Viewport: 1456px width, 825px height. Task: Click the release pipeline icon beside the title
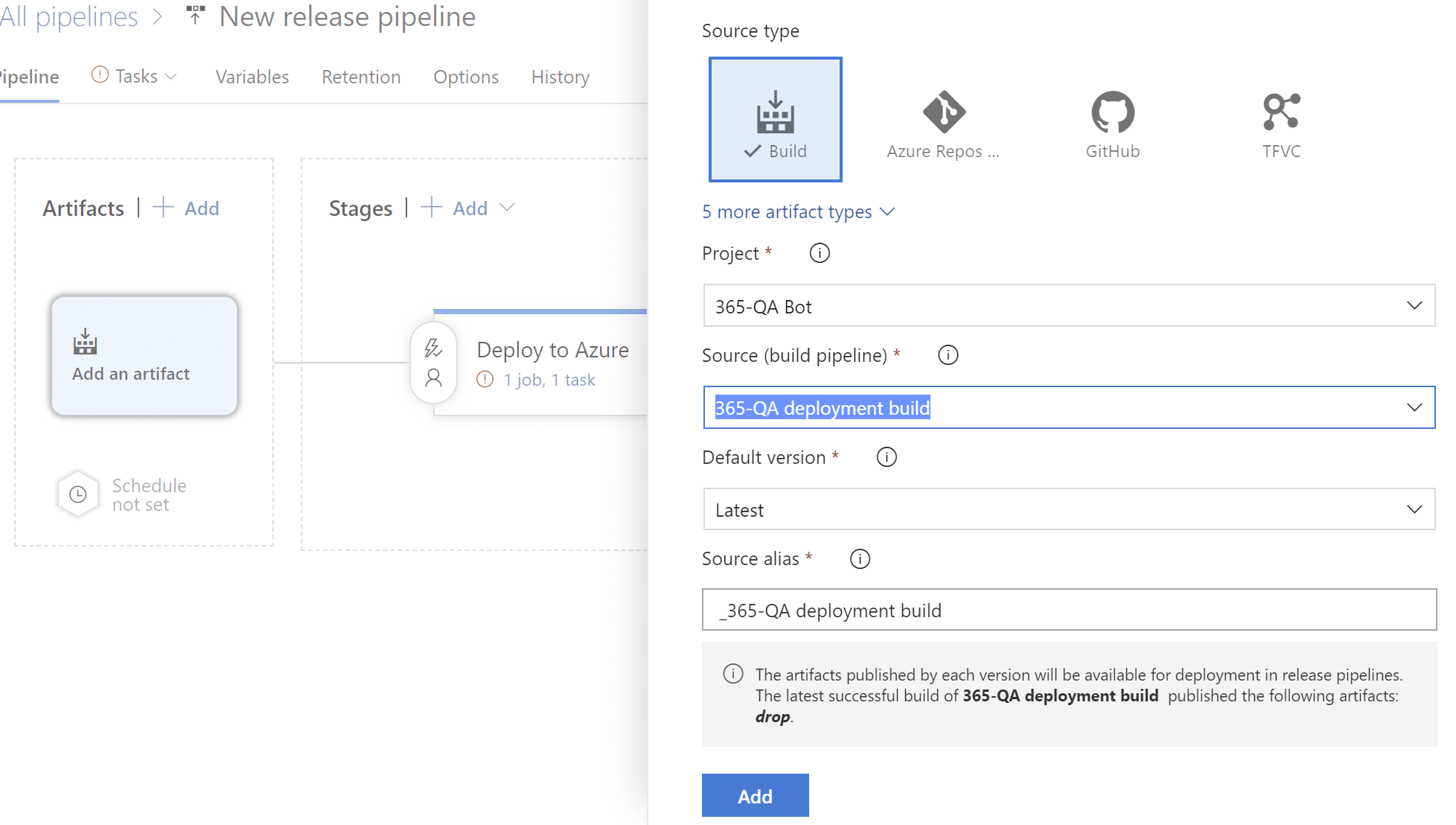[x=195, y=15]
